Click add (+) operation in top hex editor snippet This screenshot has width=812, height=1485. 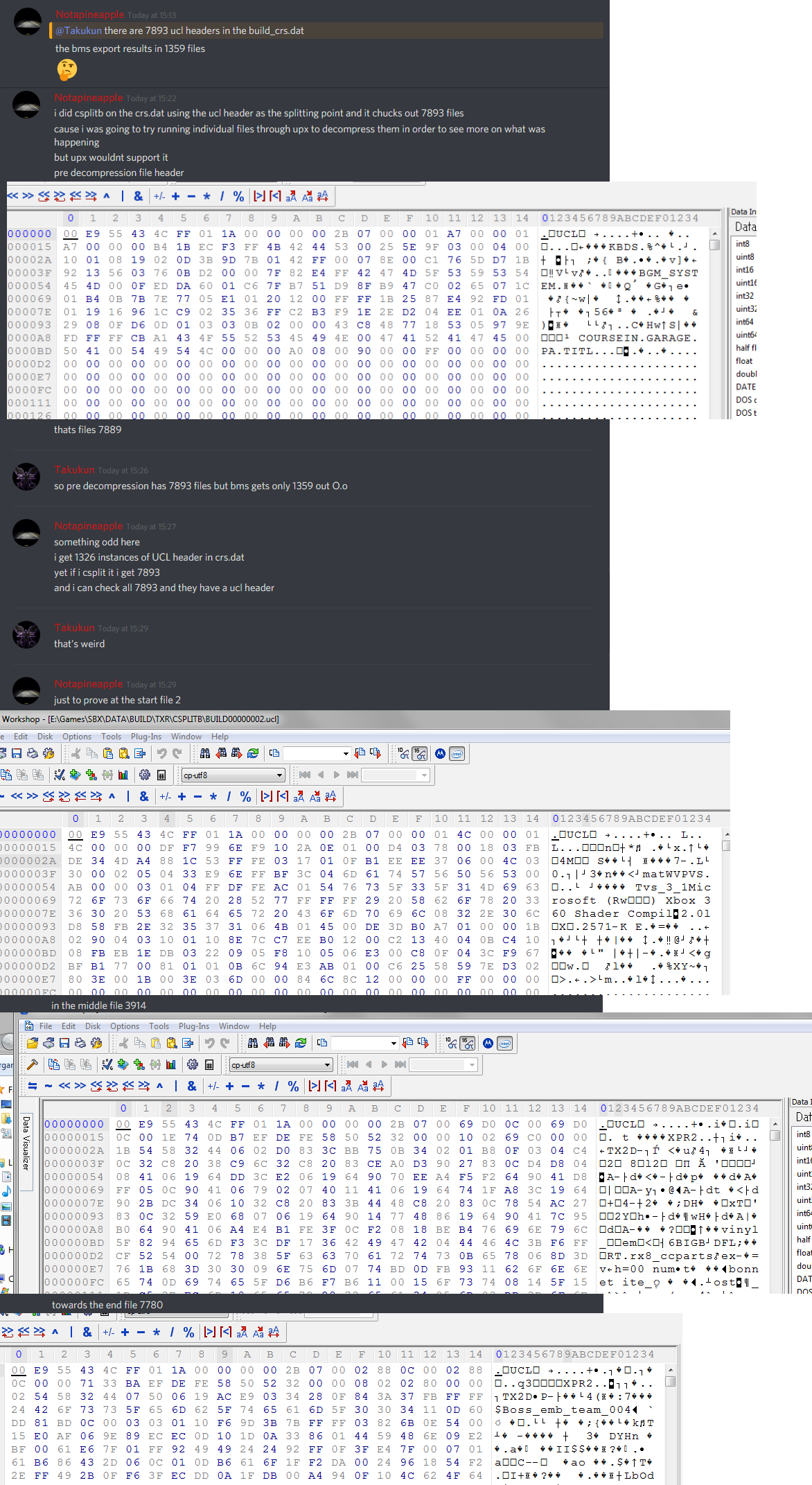(x=175, y=196)
